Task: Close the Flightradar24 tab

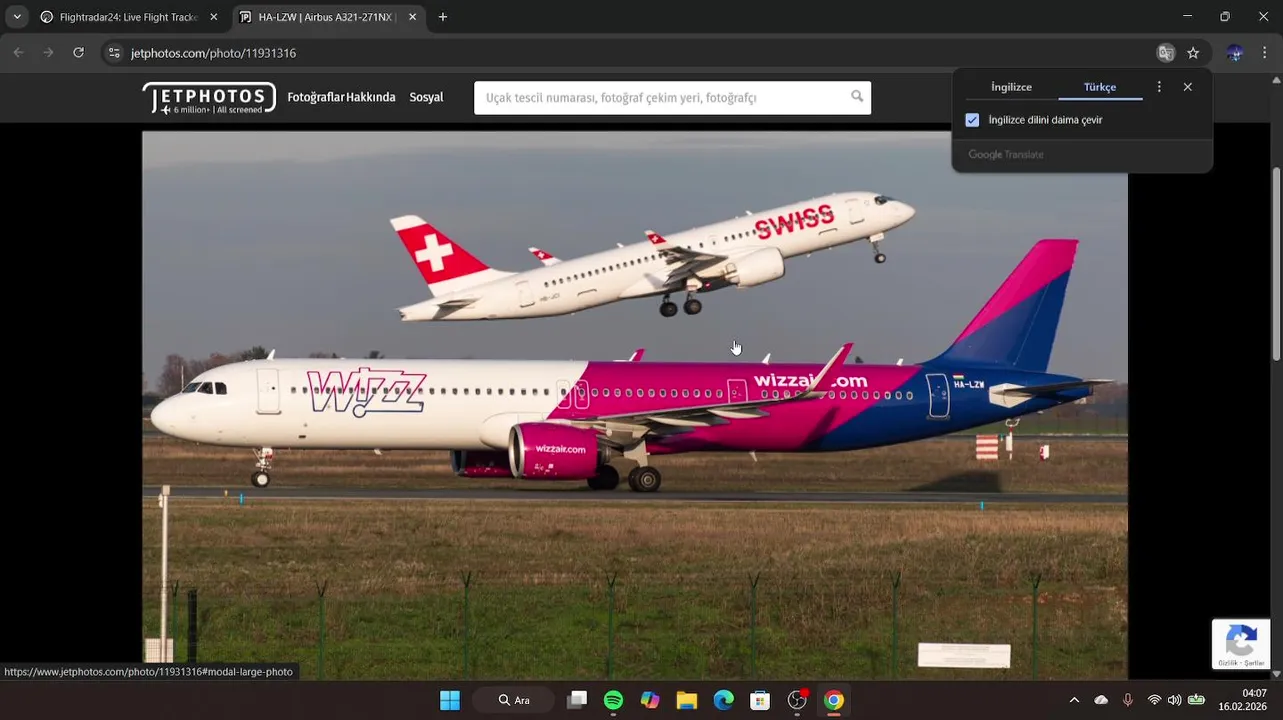Action: click(x=213, y=17)
